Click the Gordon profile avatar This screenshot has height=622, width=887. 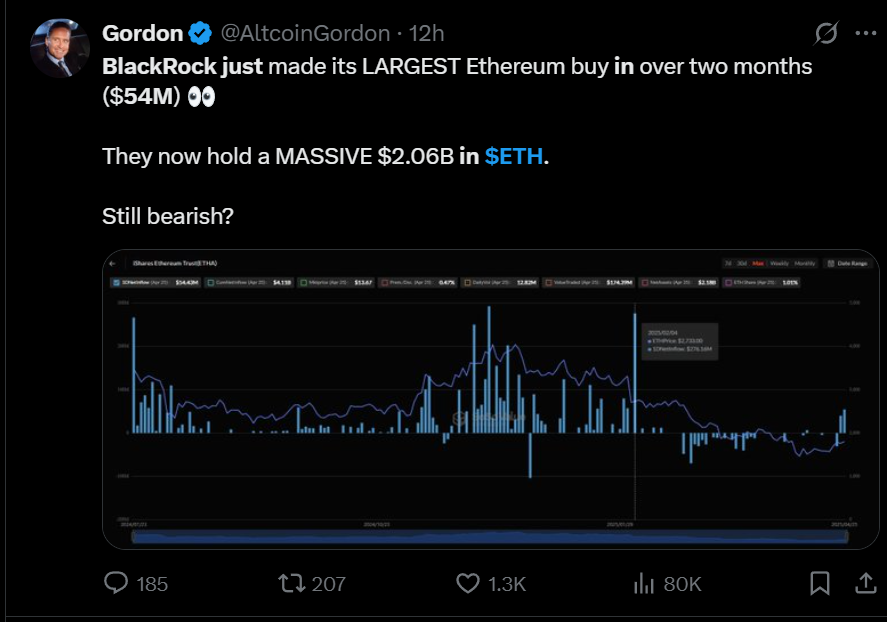coord(63,47)
